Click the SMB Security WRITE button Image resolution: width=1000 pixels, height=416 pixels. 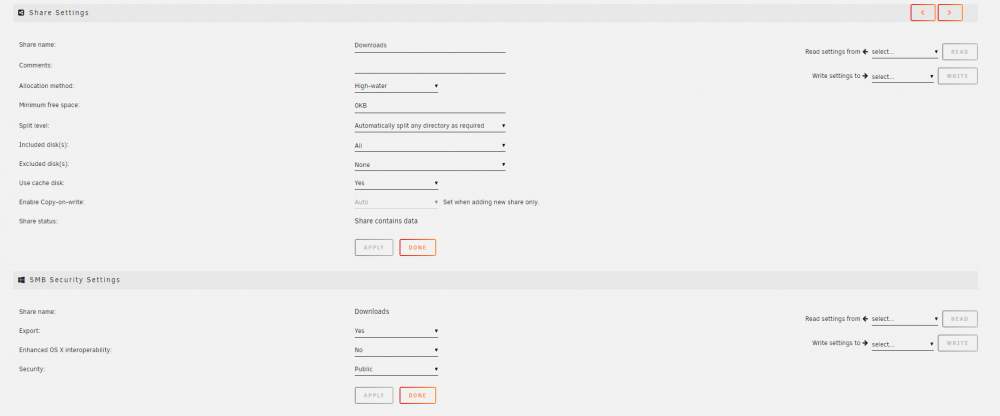pyautogui.click(x=957, y=343)
